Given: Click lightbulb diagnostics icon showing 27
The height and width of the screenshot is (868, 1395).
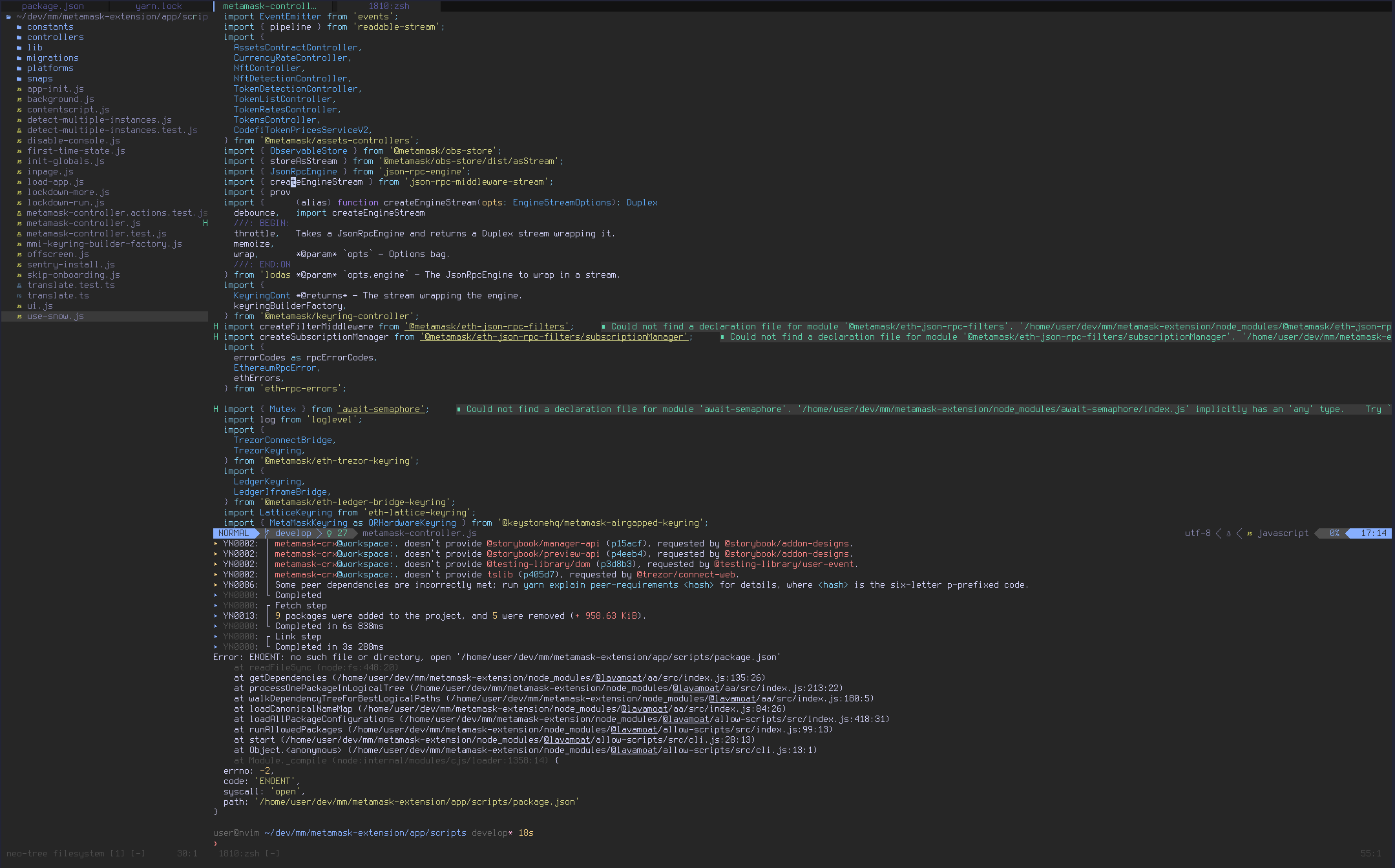Looking at the screenshot, I should (x=329, y=533).
